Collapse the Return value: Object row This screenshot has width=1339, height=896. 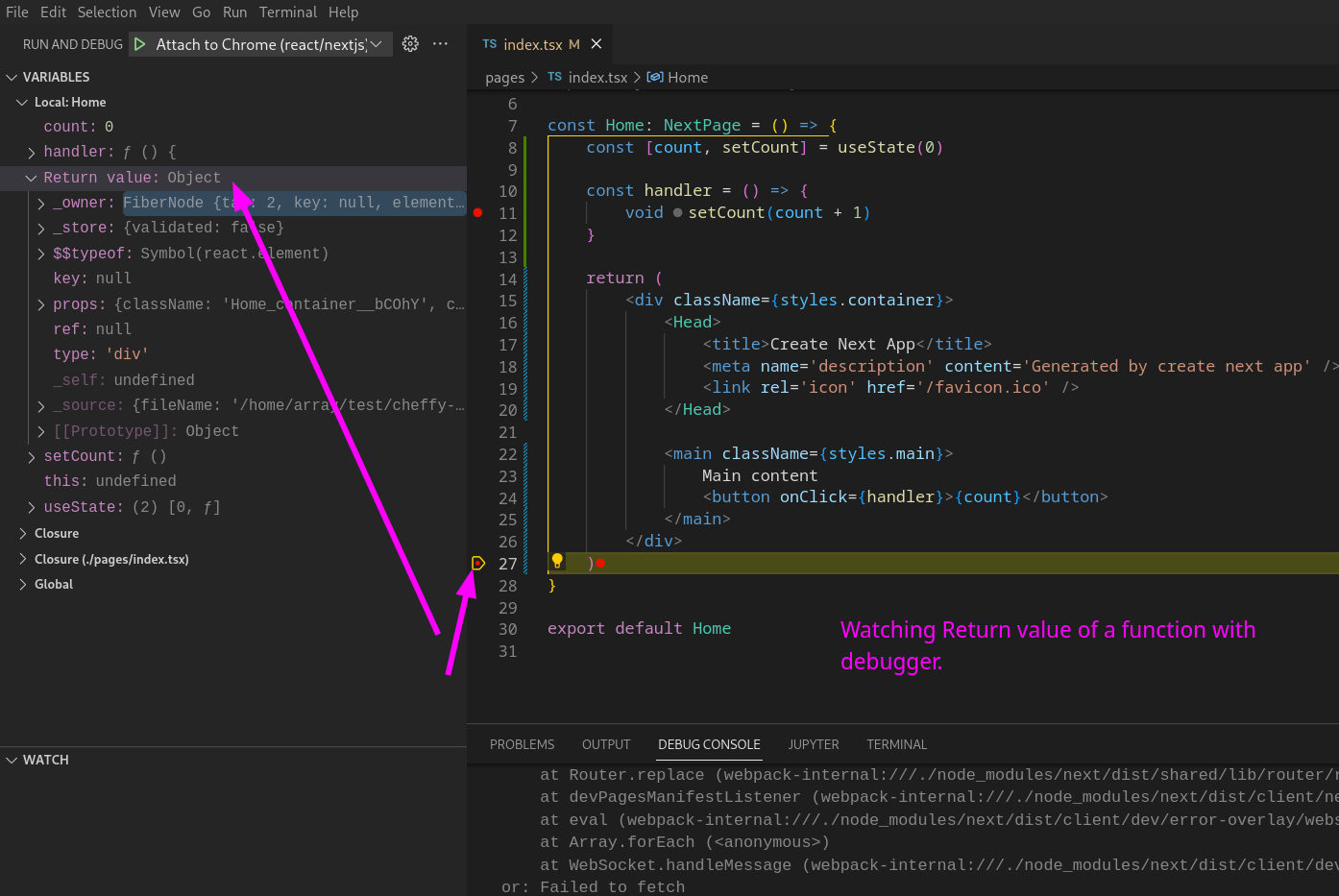32,178
